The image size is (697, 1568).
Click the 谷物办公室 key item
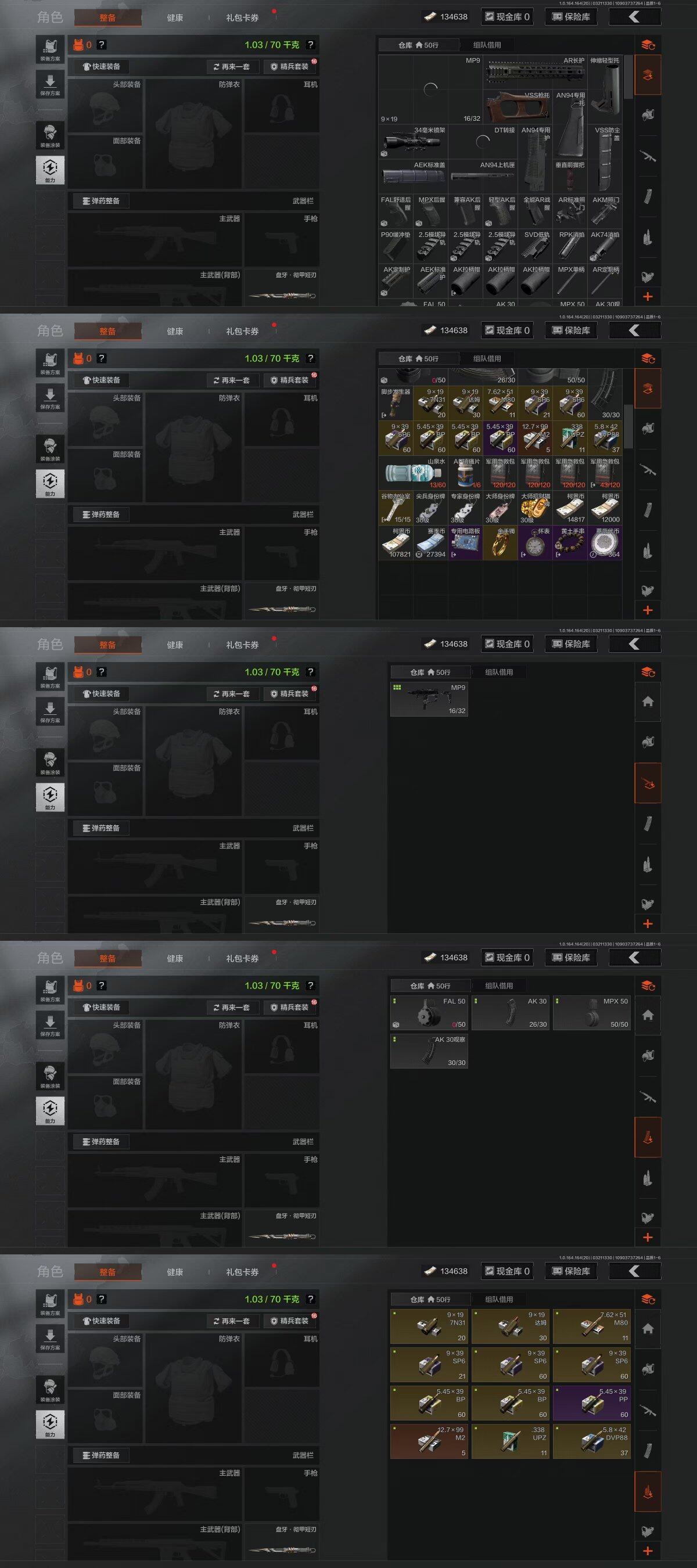click(x=395, y=508)
